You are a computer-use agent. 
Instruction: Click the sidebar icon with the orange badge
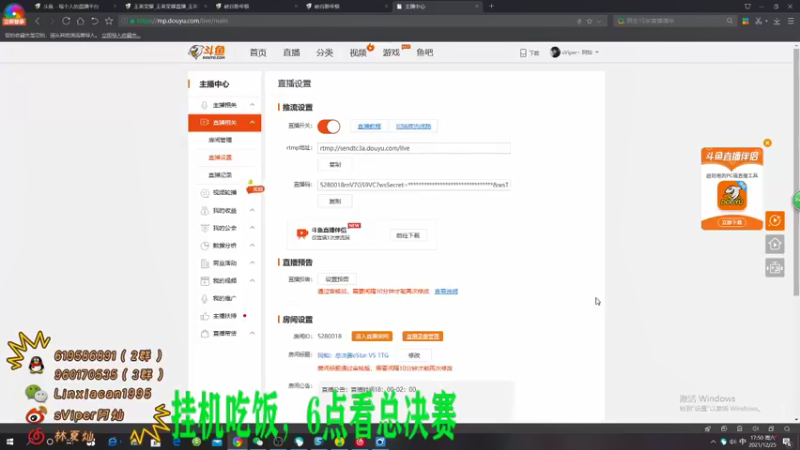[205, 193]
